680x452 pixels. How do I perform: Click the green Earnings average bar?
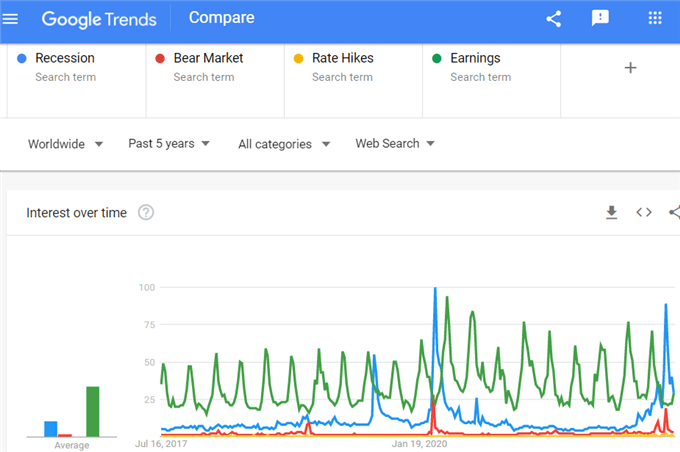pos(93,411)
